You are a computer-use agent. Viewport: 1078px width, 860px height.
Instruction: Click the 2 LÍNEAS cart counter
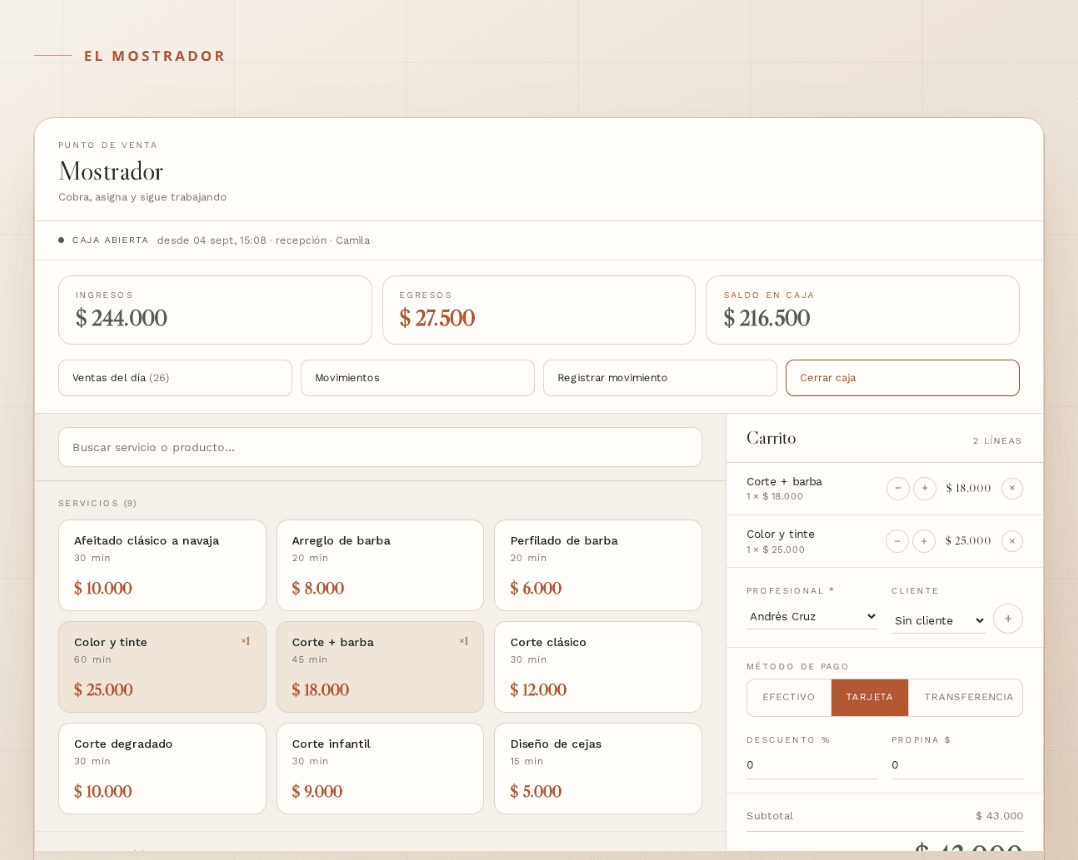pyautogui.click(x=997, y=441)
